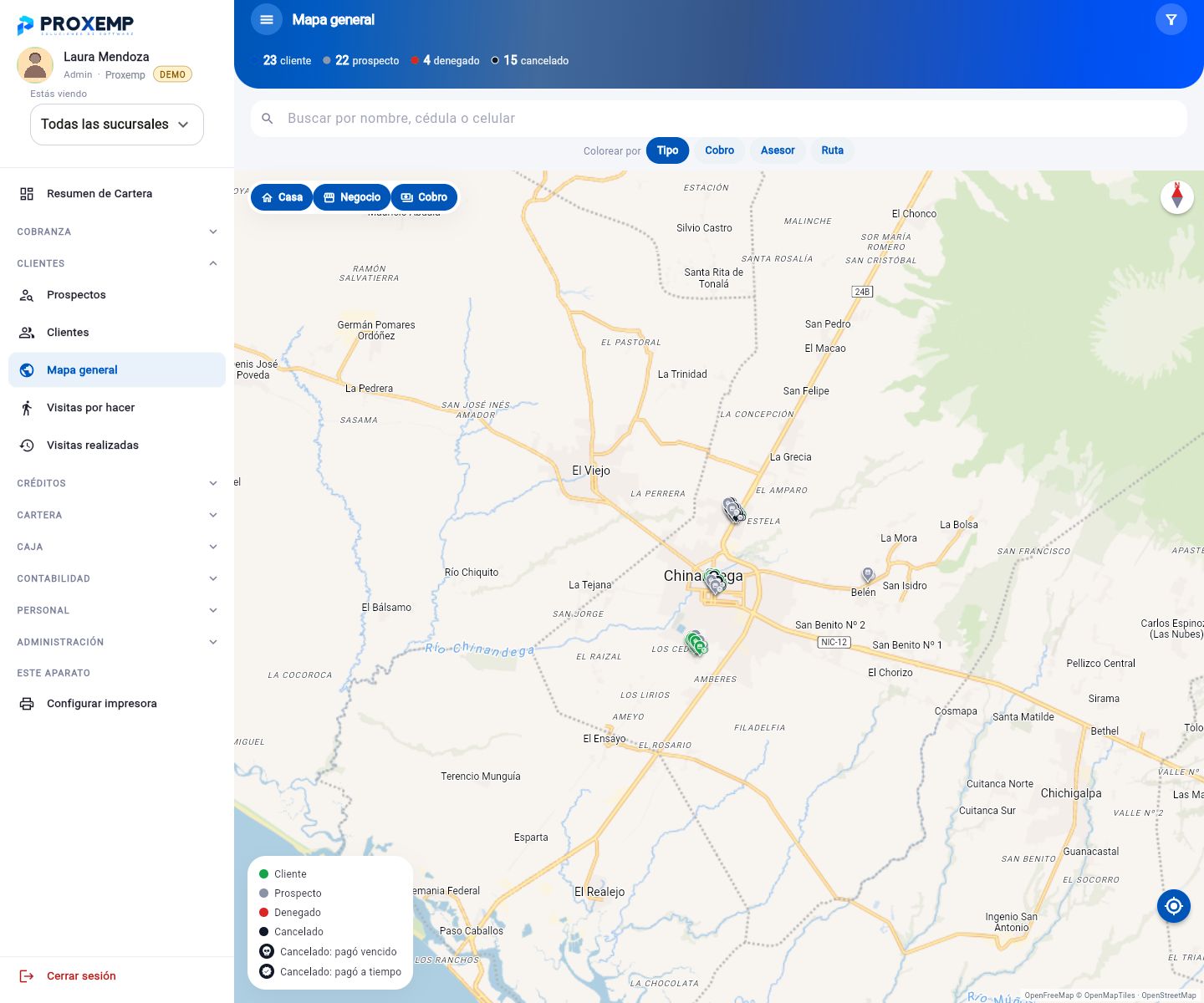1204x1003 pixels.
Task: Open the OpenMapTiles attribution link
Action: point(1110,995)
